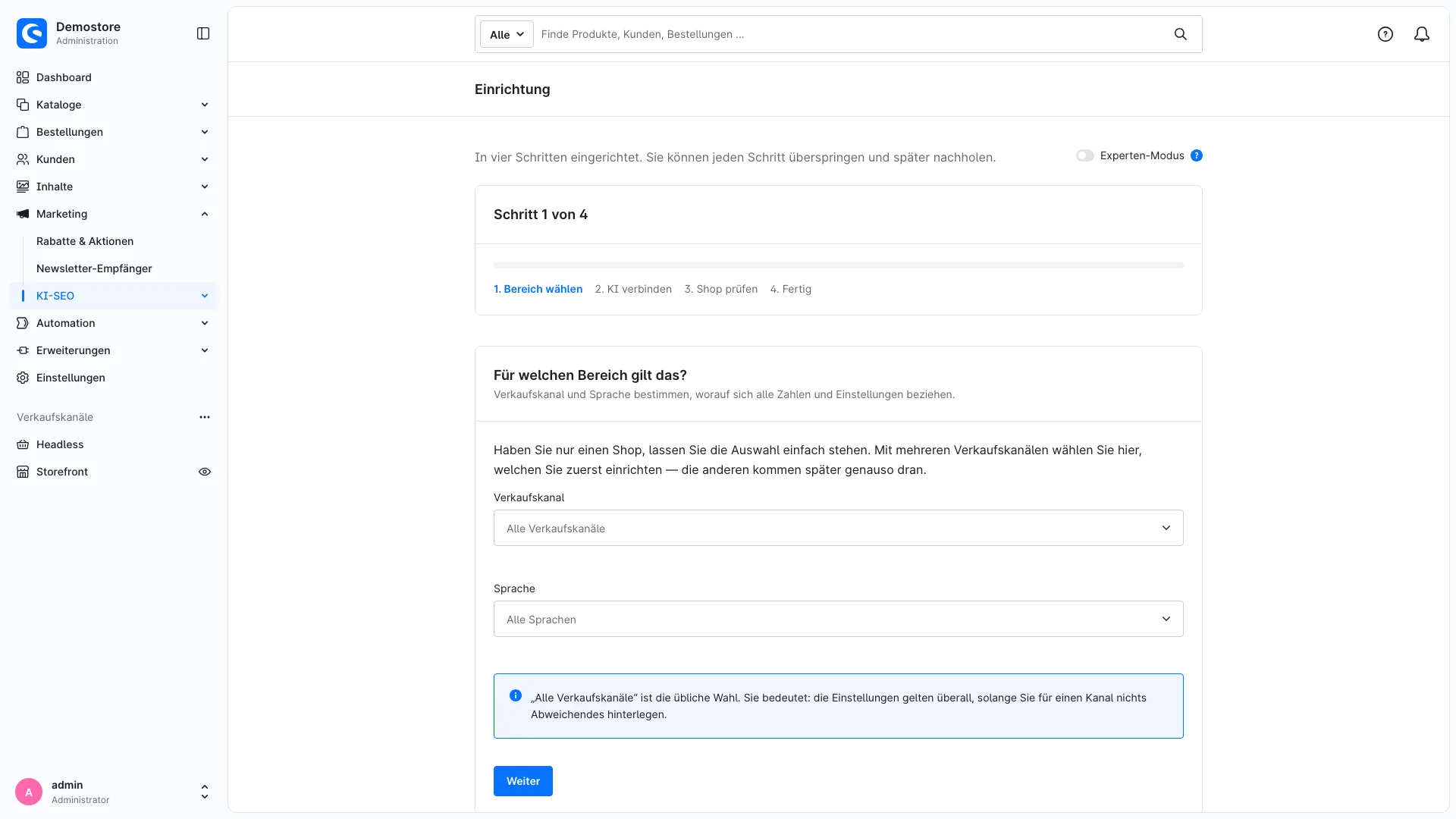Image resolution: width=1456 pixels, height=819 pixels.
Task: Click the setup progress bar
Action: click(838, 265)
